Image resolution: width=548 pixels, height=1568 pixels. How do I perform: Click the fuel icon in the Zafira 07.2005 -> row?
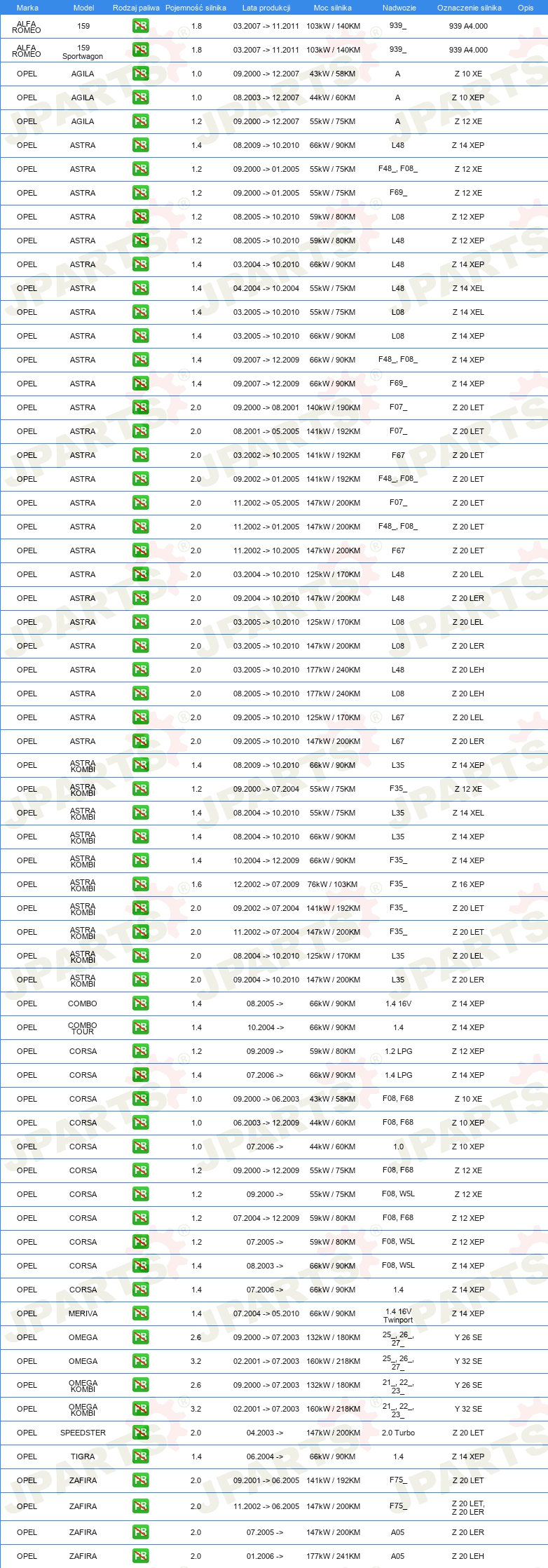(x=140, y=1532)
